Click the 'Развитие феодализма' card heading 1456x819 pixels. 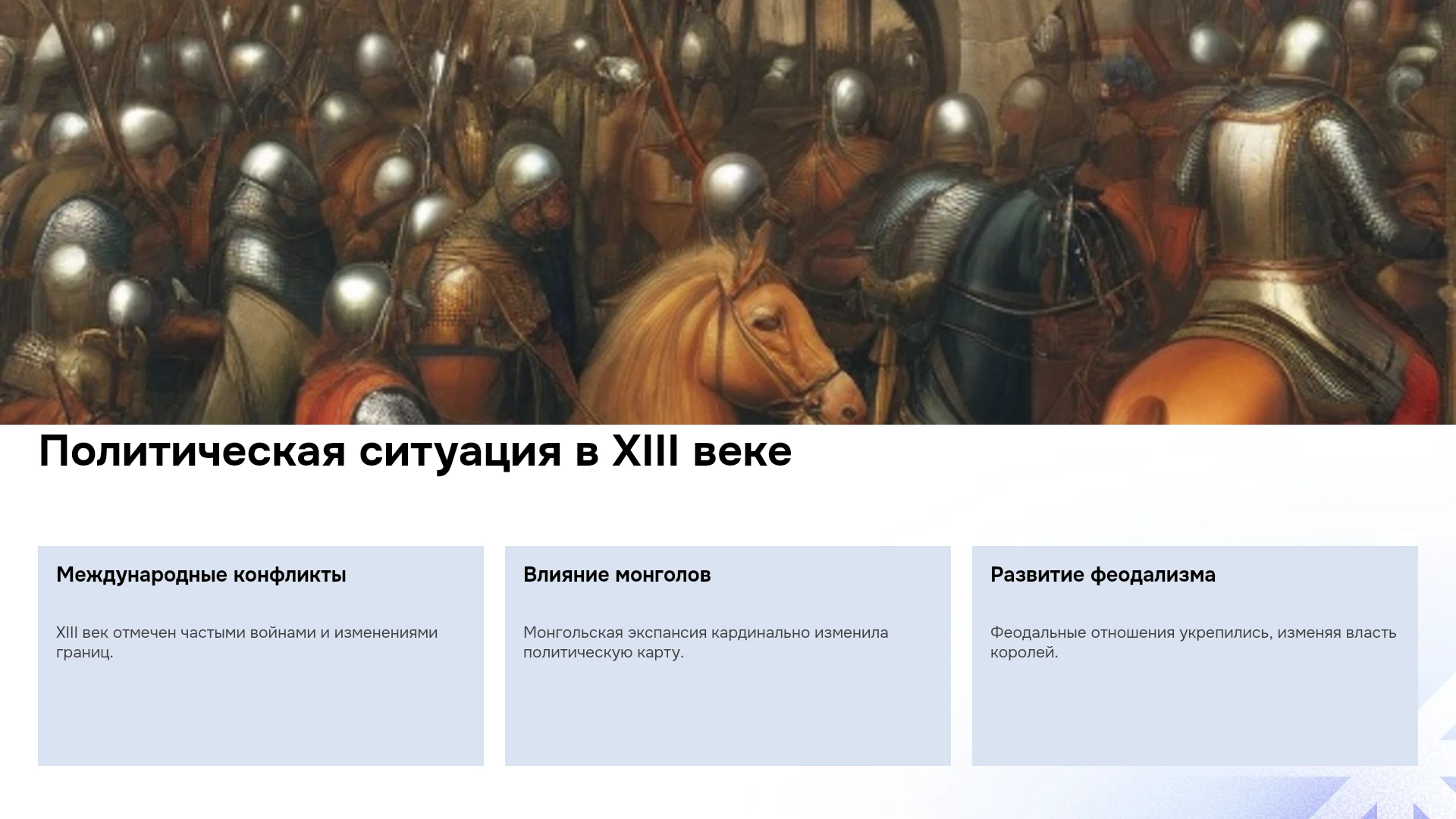coord(1103,575)
